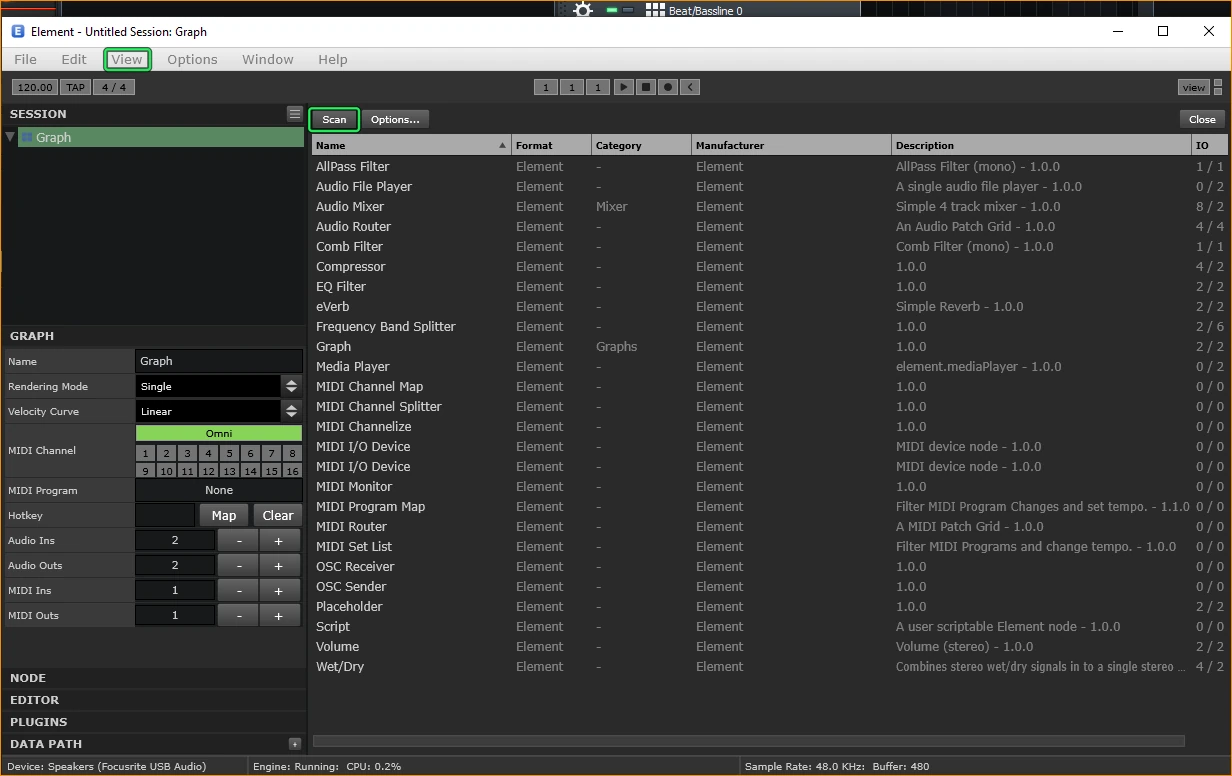
Task: Click the Hotkey Map button
Action: 224,515
